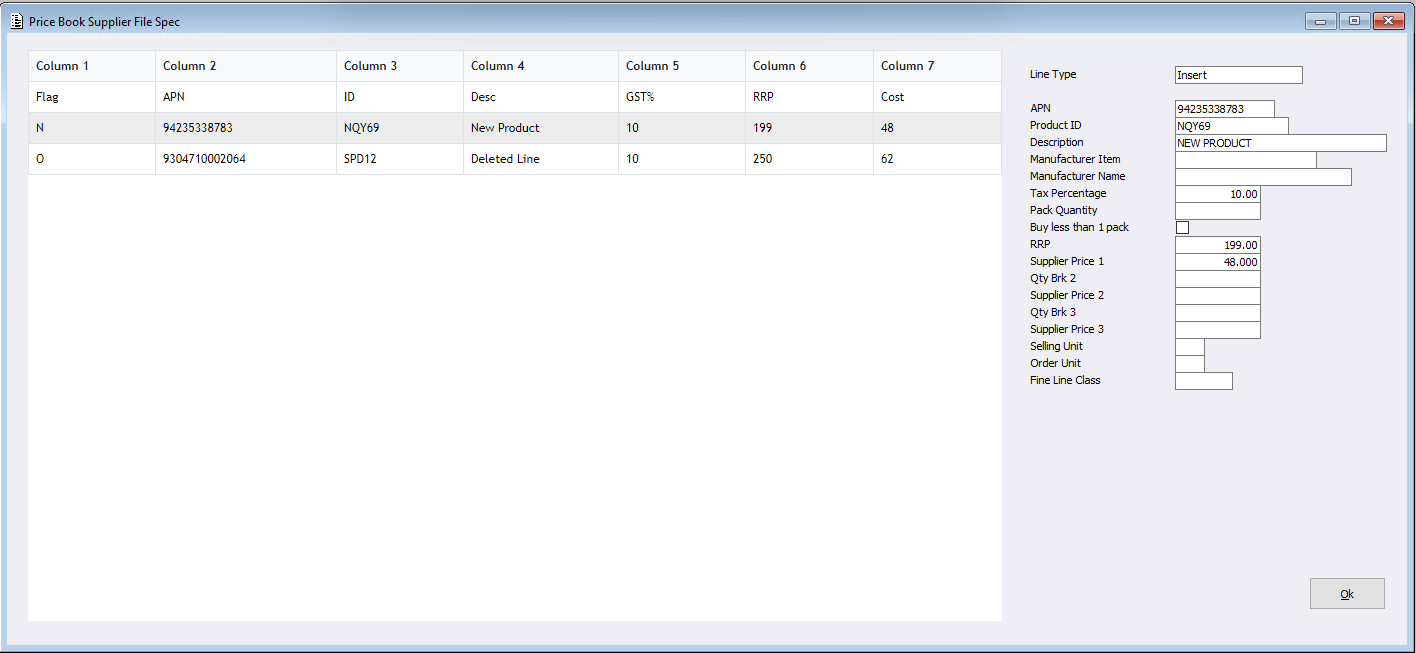Viewport: 1416px width, 653px height.
Task: Select the Column 6 header cell
Action: tap(810, 66)
